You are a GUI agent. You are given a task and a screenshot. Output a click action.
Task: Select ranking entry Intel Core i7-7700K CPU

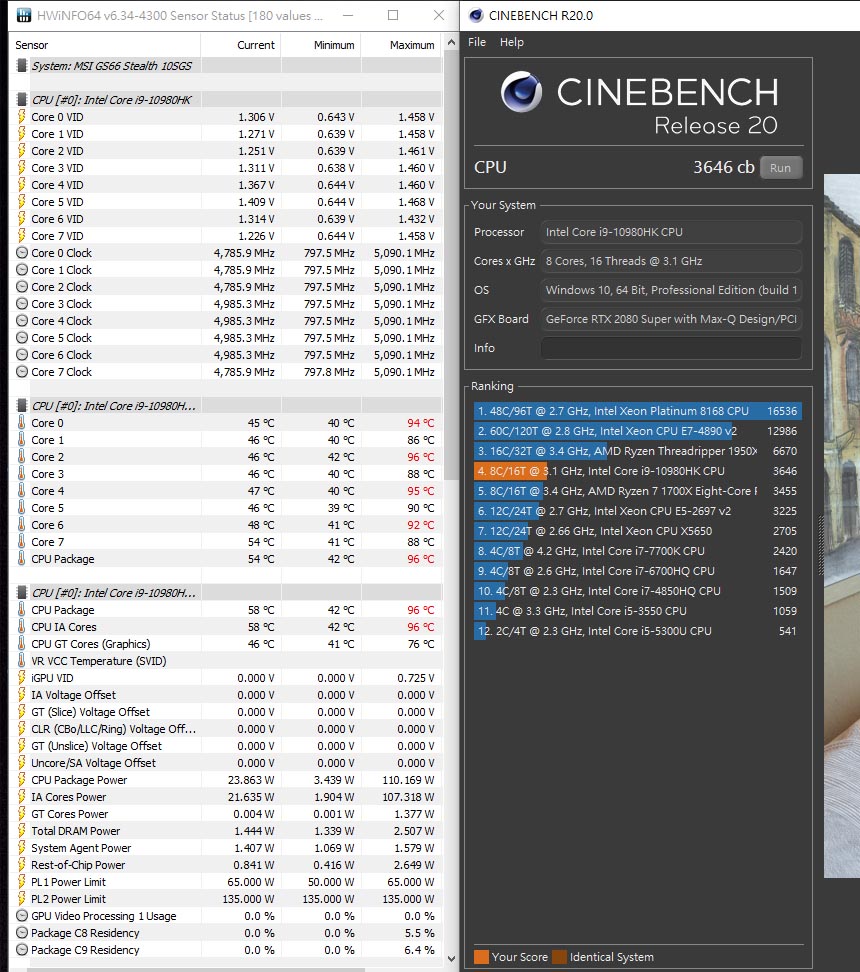(x=637, y=551)
